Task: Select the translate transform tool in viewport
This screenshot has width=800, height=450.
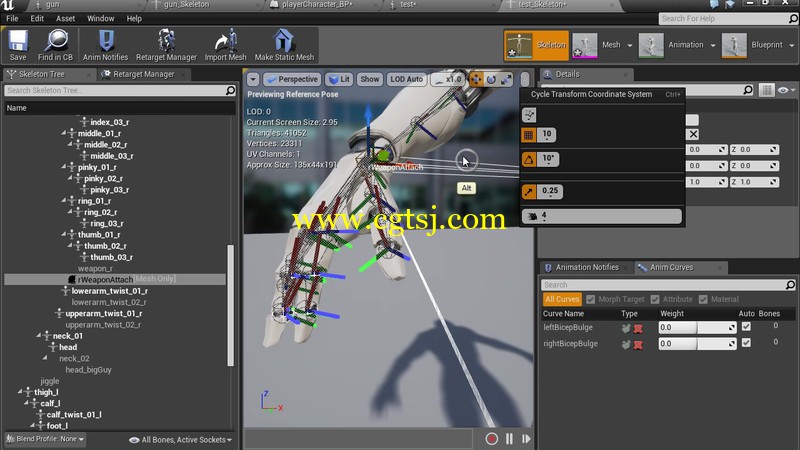Action: tap(476, 79)
